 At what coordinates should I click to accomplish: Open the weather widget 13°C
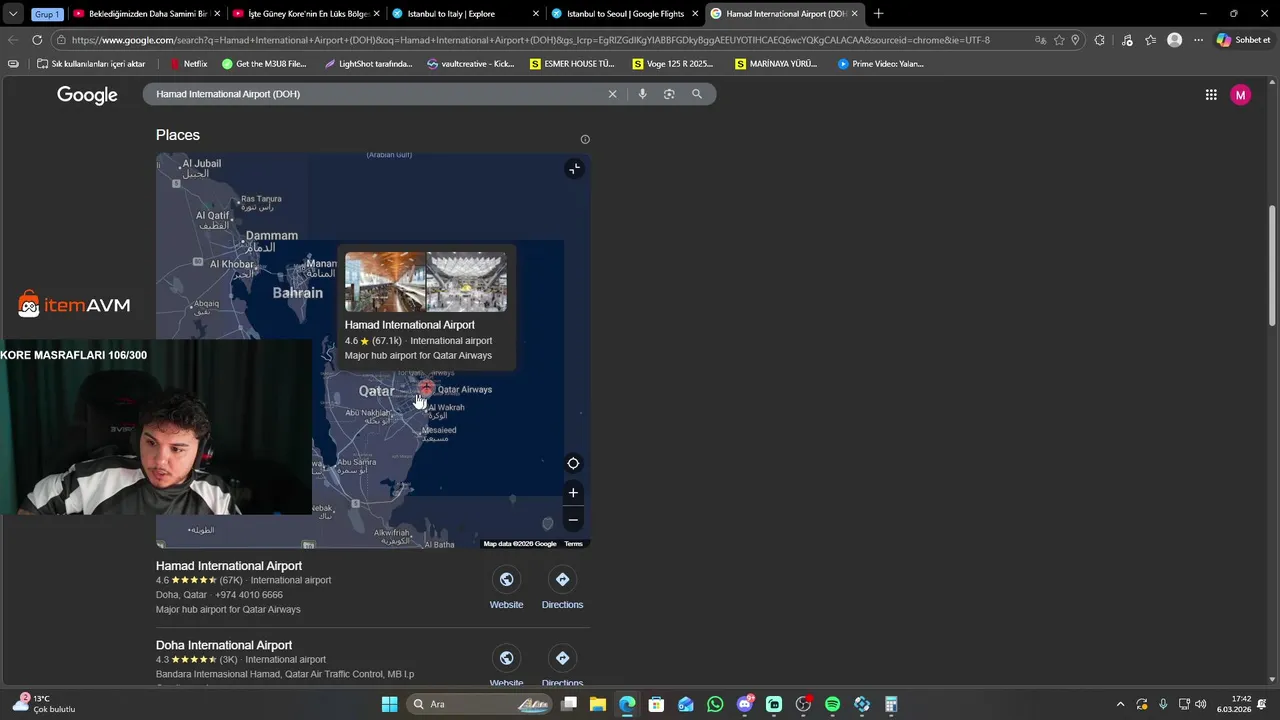(x=45, y=704)
